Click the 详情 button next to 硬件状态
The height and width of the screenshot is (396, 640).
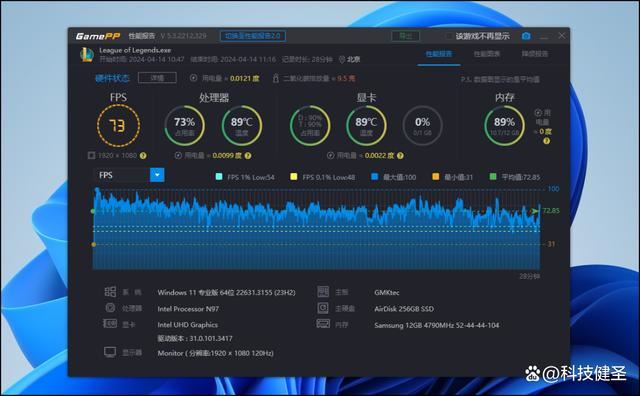point(157,78)
